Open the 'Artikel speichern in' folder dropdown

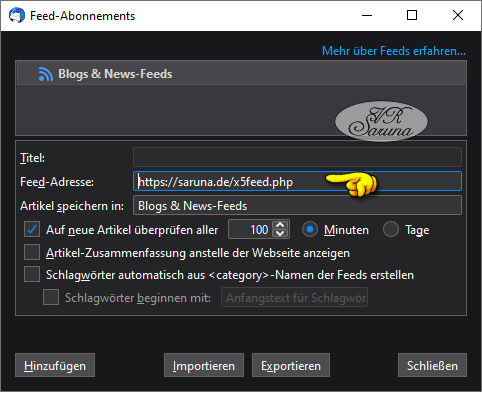[297, 205]
